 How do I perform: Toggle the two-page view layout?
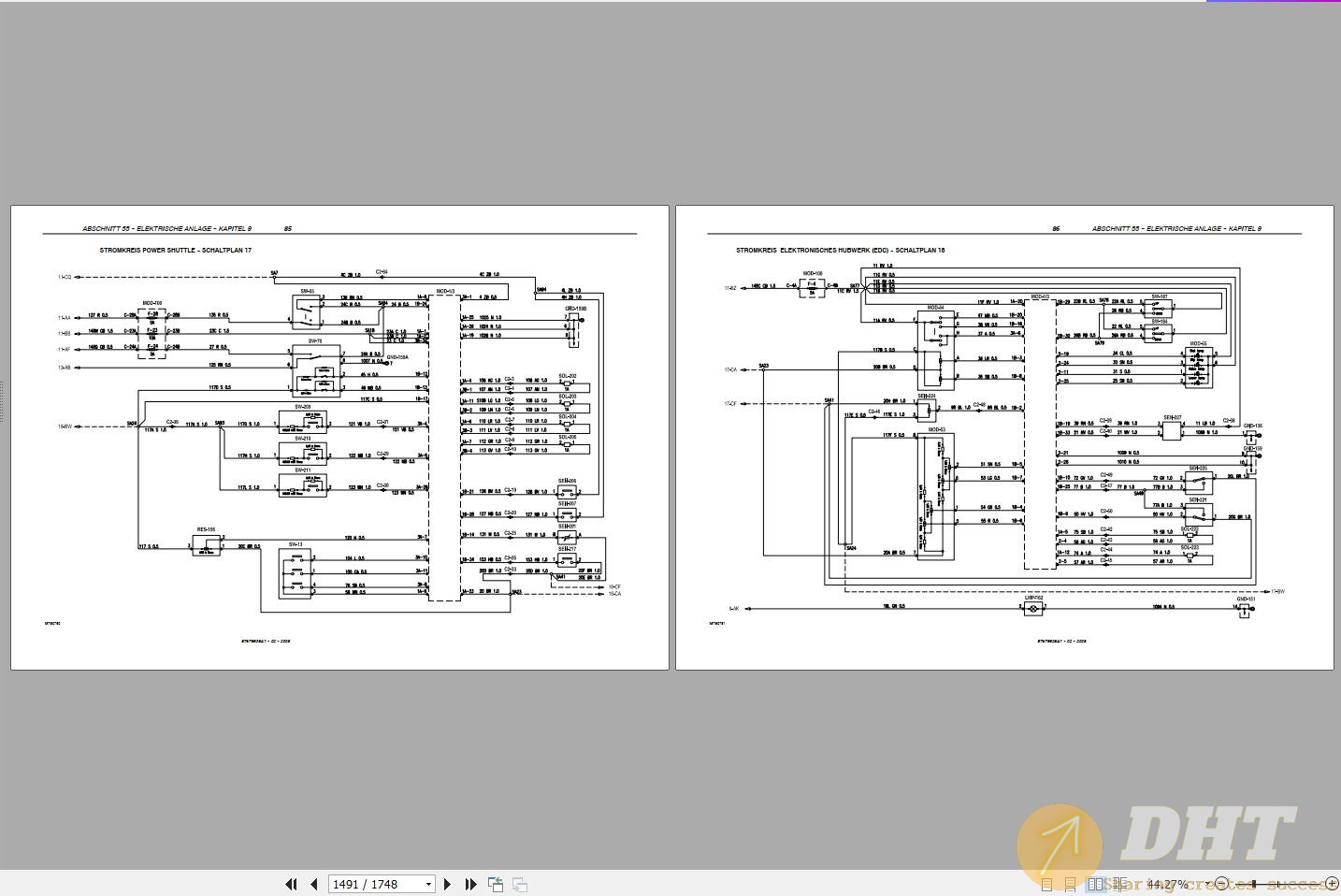[x=1097, y=883]
